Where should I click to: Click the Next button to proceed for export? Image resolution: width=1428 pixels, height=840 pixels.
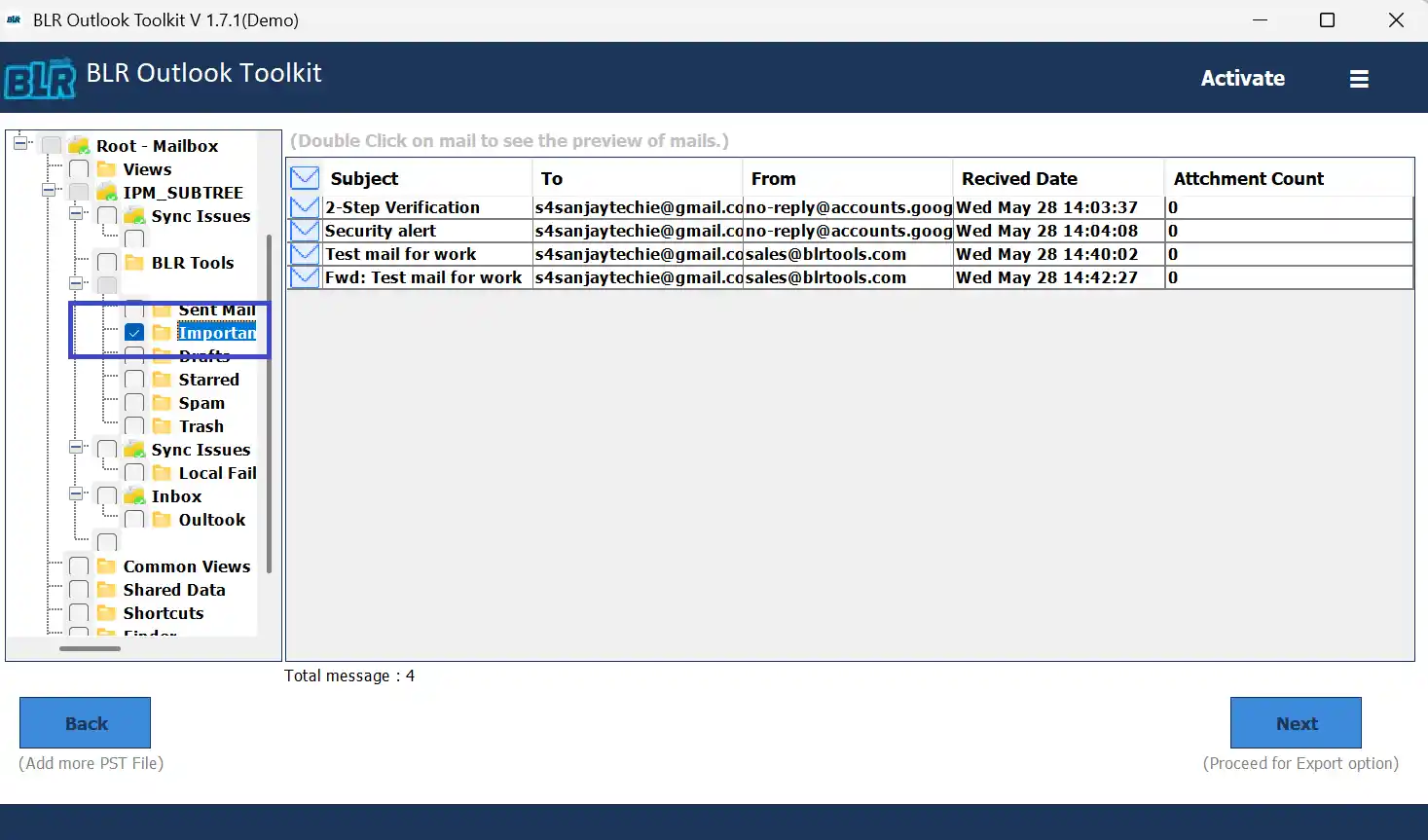(1295, 722)
